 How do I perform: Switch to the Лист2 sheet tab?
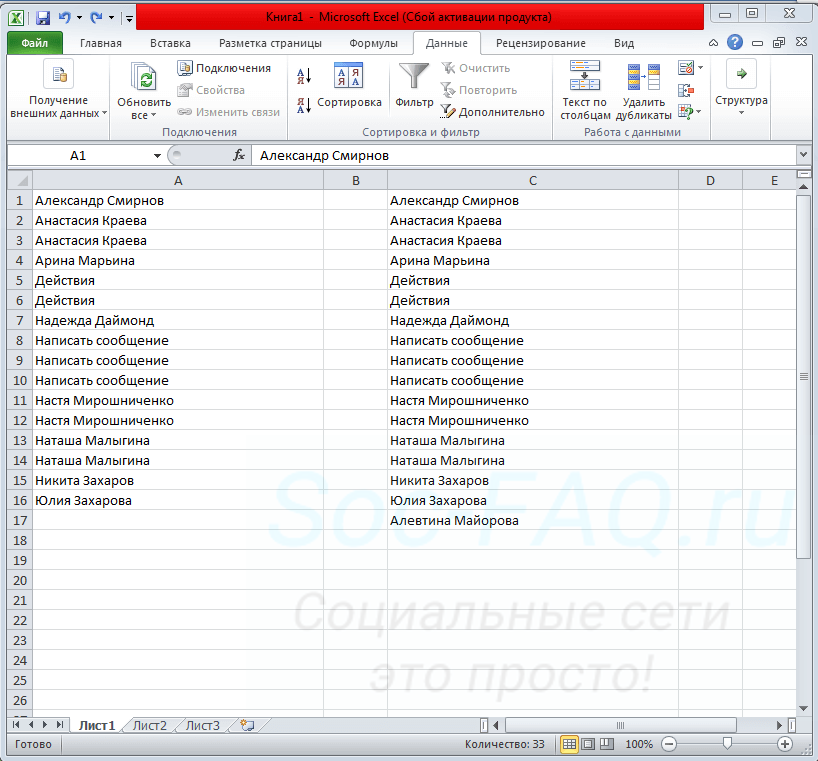pos(150,725)
